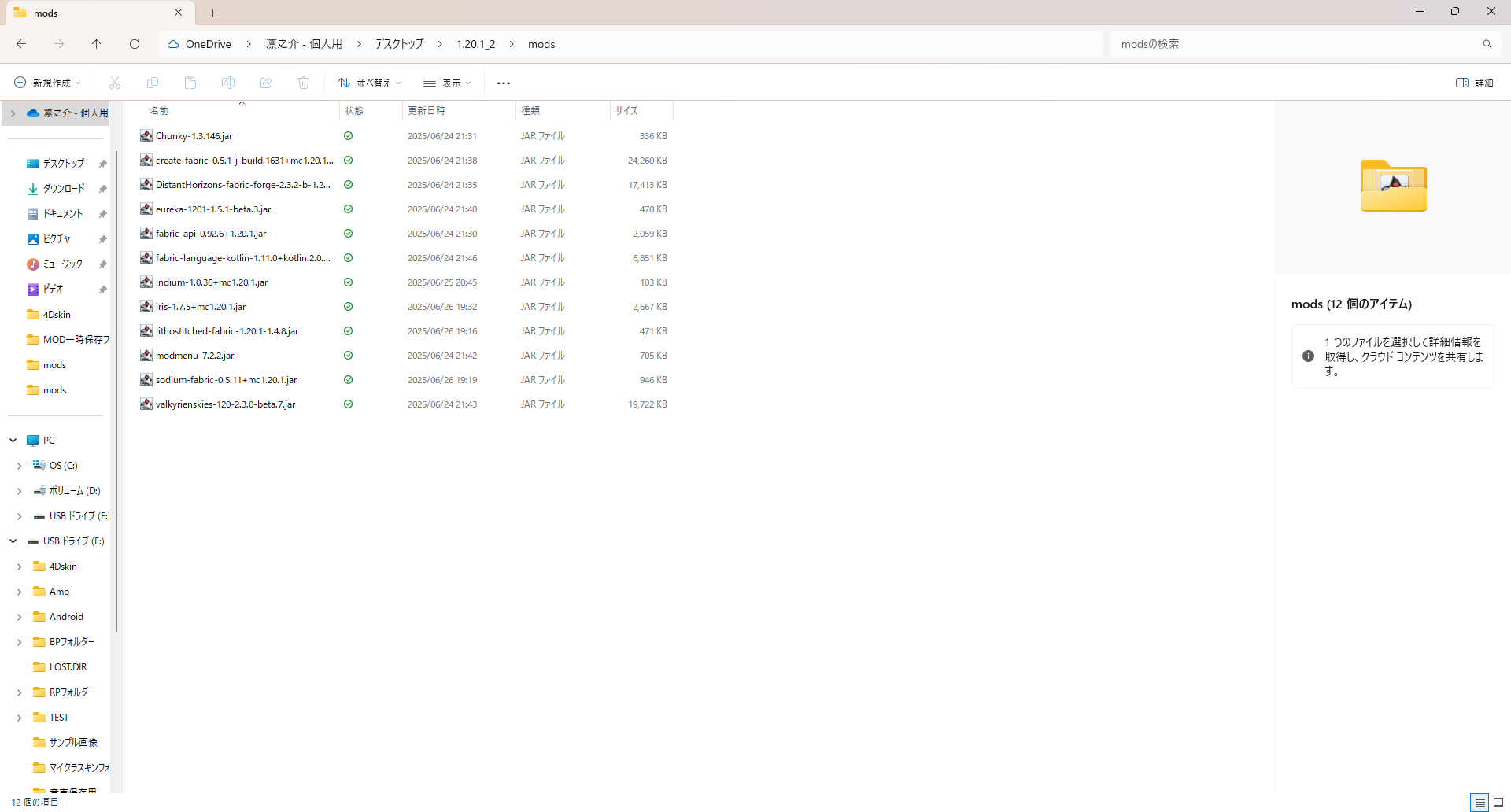
Task: Click OneDrive in the address breadcrumb
Action: coord(208,44)
